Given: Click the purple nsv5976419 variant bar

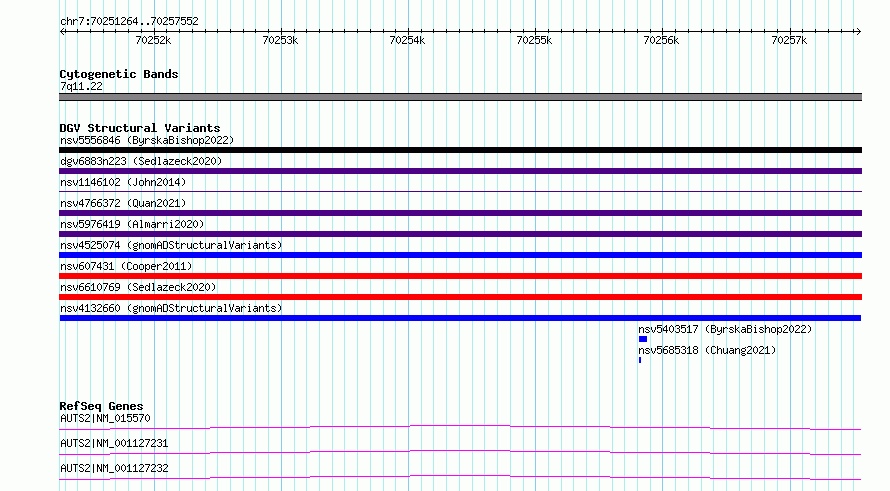Looking at the screenshot, I should pos(460,234).
